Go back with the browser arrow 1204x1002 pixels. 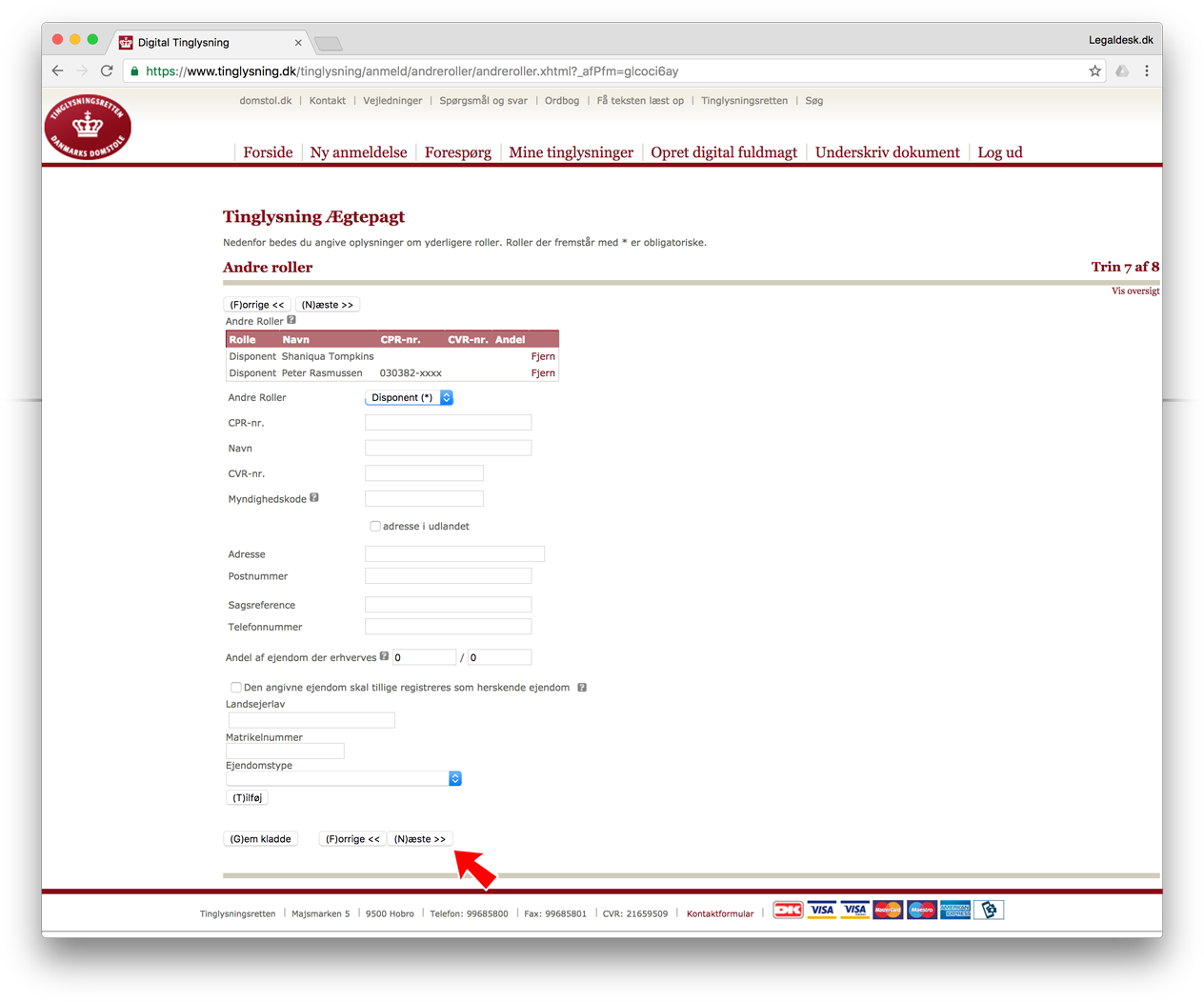point(57,70)
